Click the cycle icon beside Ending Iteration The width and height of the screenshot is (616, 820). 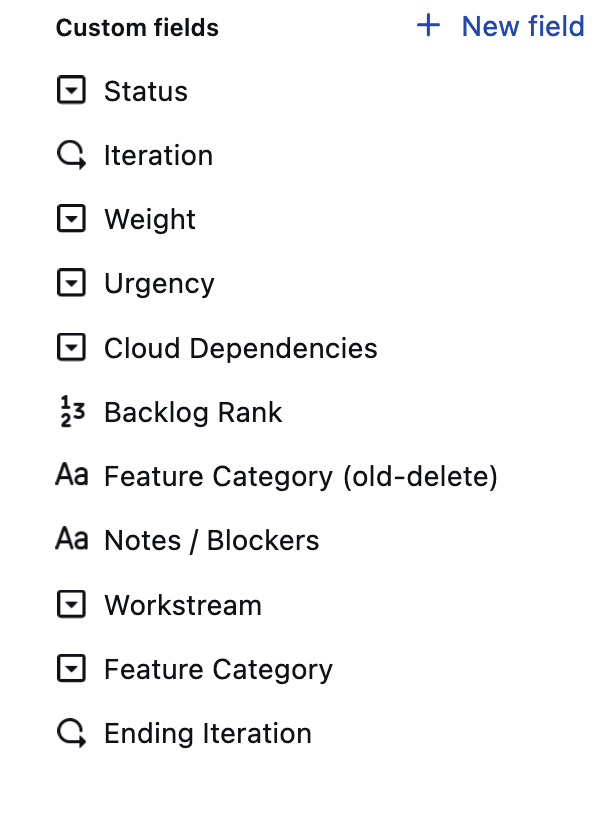(x=71, y=734)
